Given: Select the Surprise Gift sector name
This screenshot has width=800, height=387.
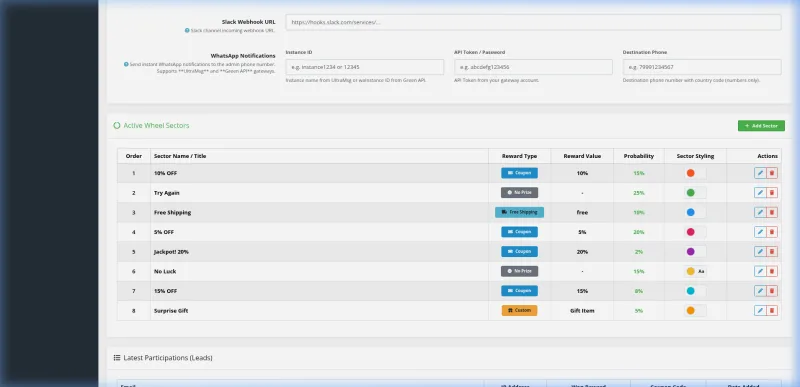Looking at the screenshot, I should (x=171, y=311).
